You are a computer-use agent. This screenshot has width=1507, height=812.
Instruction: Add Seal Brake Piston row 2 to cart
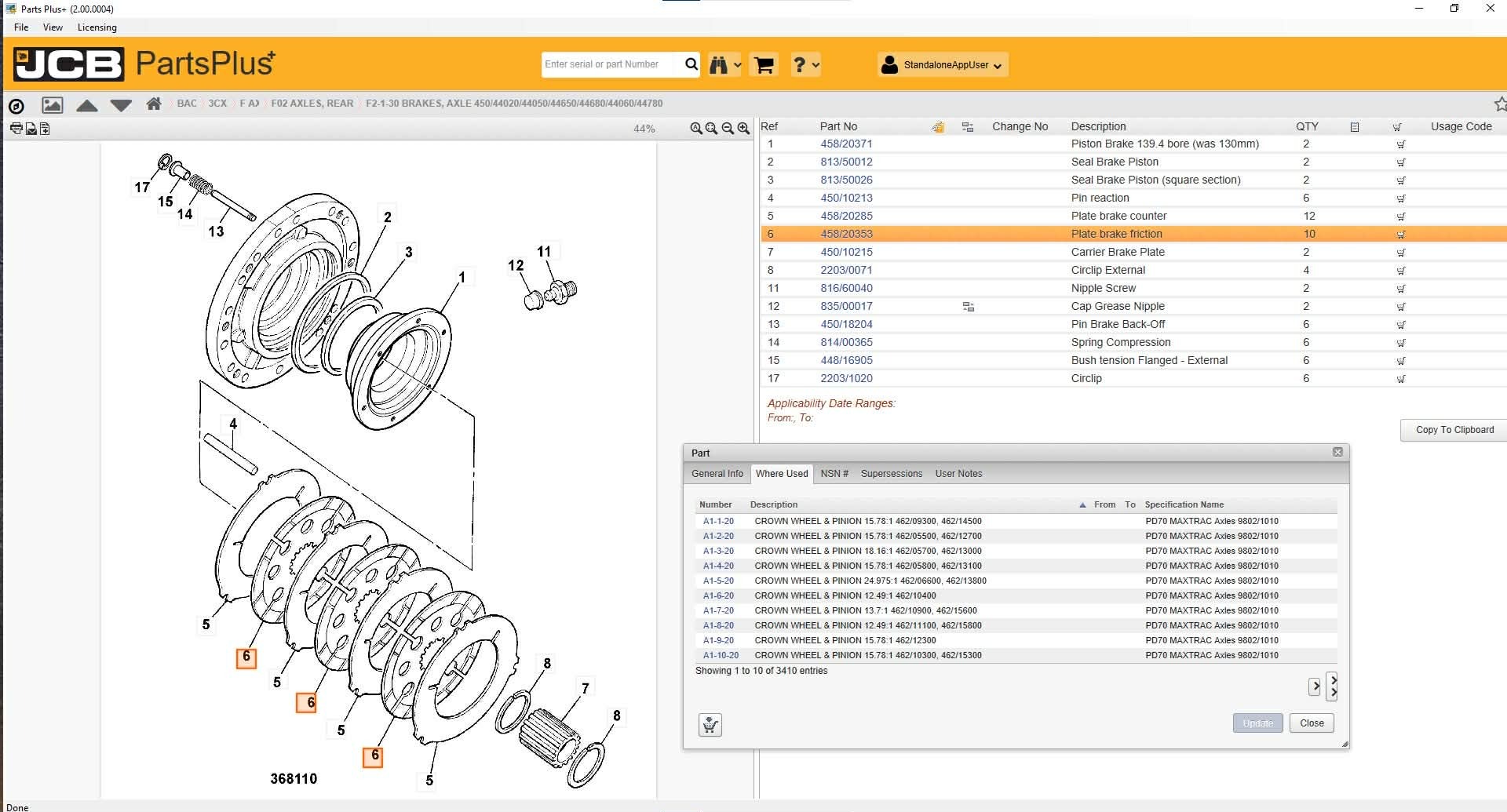(x=1401, y=162)
